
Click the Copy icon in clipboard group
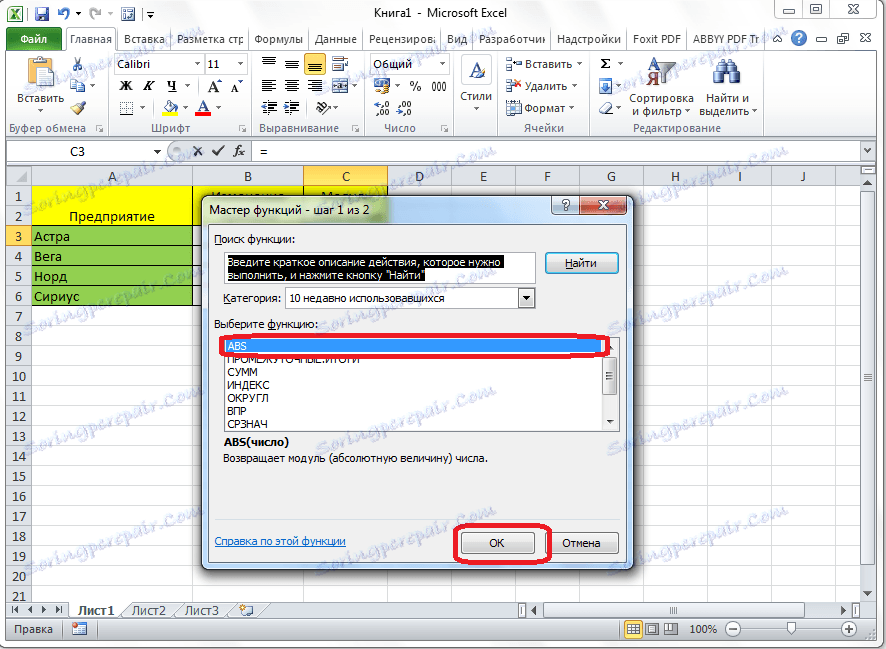coord(77,86)
